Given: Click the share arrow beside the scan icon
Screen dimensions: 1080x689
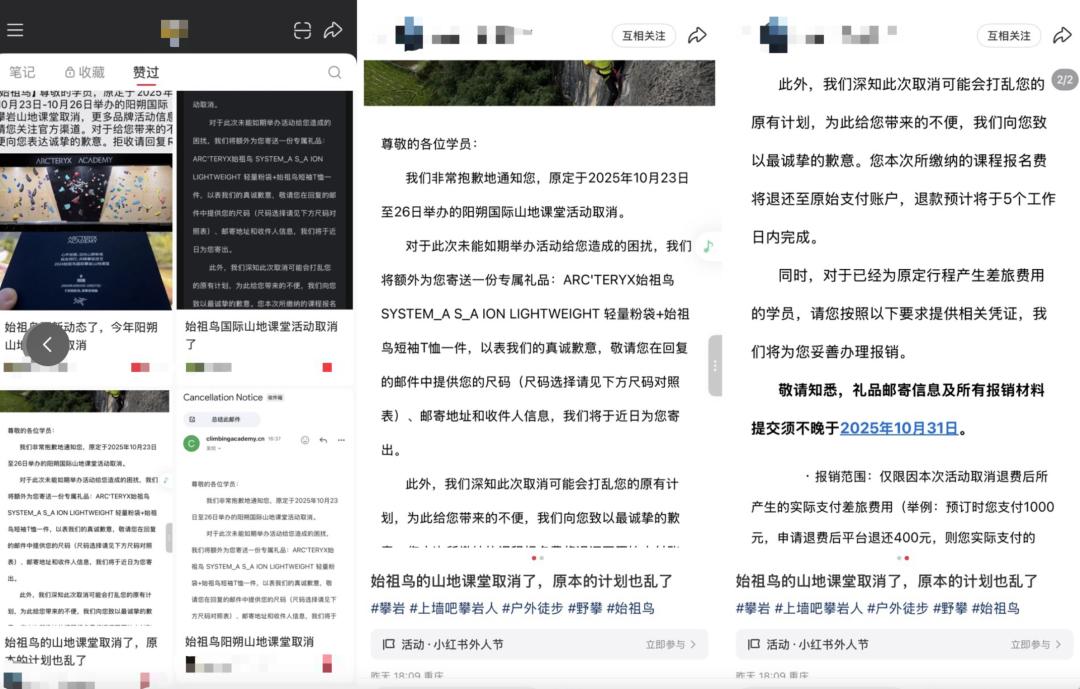Looking at the screenshot, I should [333, 31].
